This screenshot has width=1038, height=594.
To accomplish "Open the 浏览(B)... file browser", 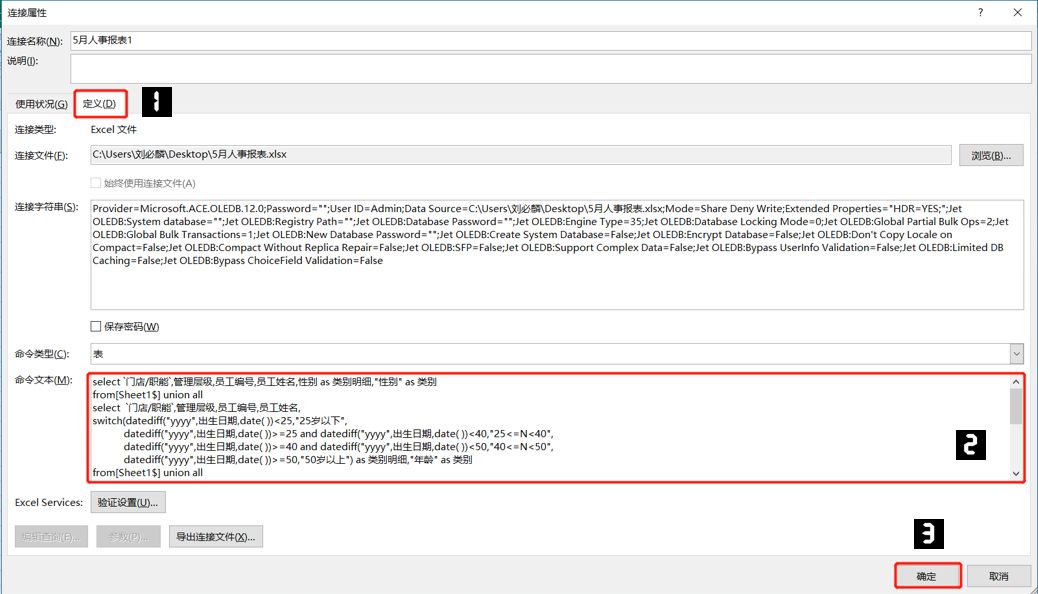I will (x=990, y=156).
